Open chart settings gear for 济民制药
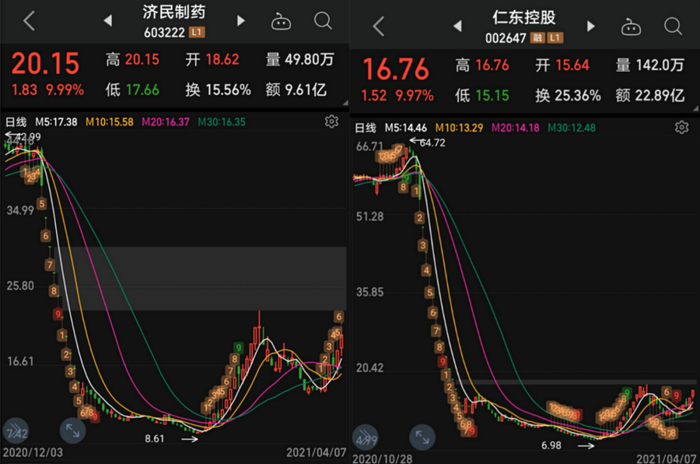The width and height of the screenshot is (700, 464). pyautogui.click(x=331, y=121)
